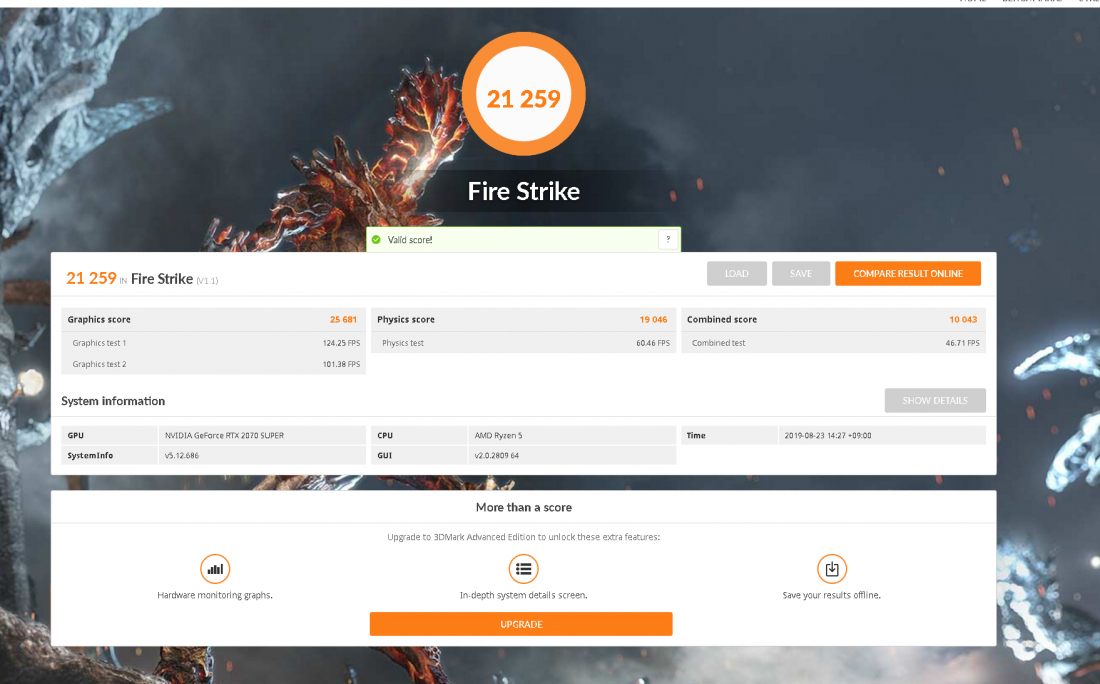Click the Graphics test 1 result row

click(213, 343)
